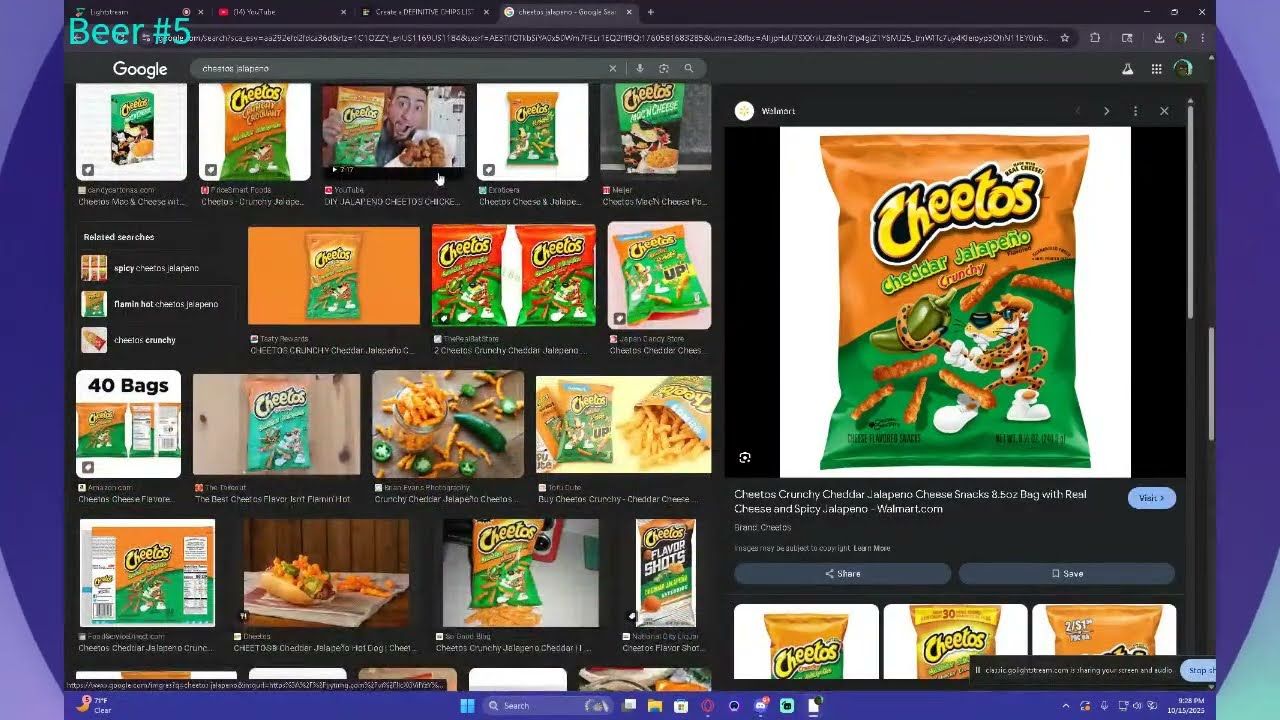
Task: Open the Search Labs flask icon
Action: (x=1128, y=69)
